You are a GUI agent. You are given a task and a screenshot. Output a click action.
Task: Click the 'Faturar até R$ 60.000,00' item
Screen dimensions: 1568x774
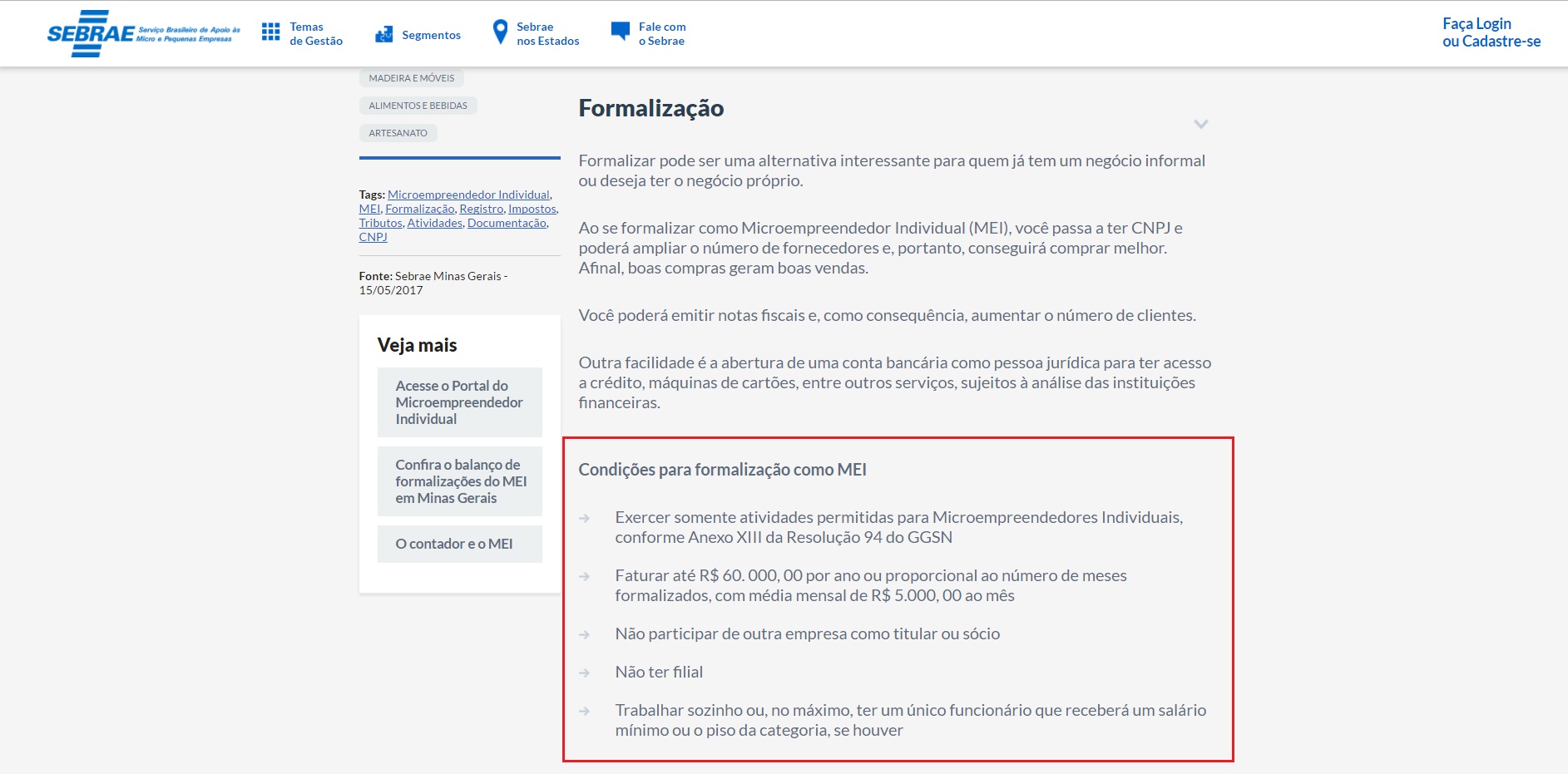871,585
